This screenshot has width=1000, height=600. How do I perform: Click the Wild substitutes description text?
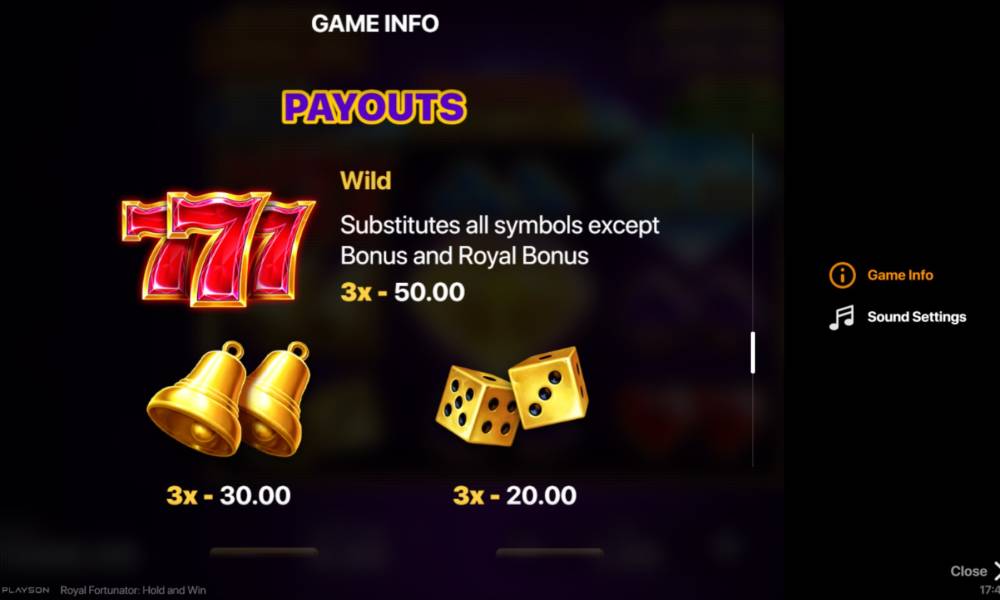click(x=499, y=240)
